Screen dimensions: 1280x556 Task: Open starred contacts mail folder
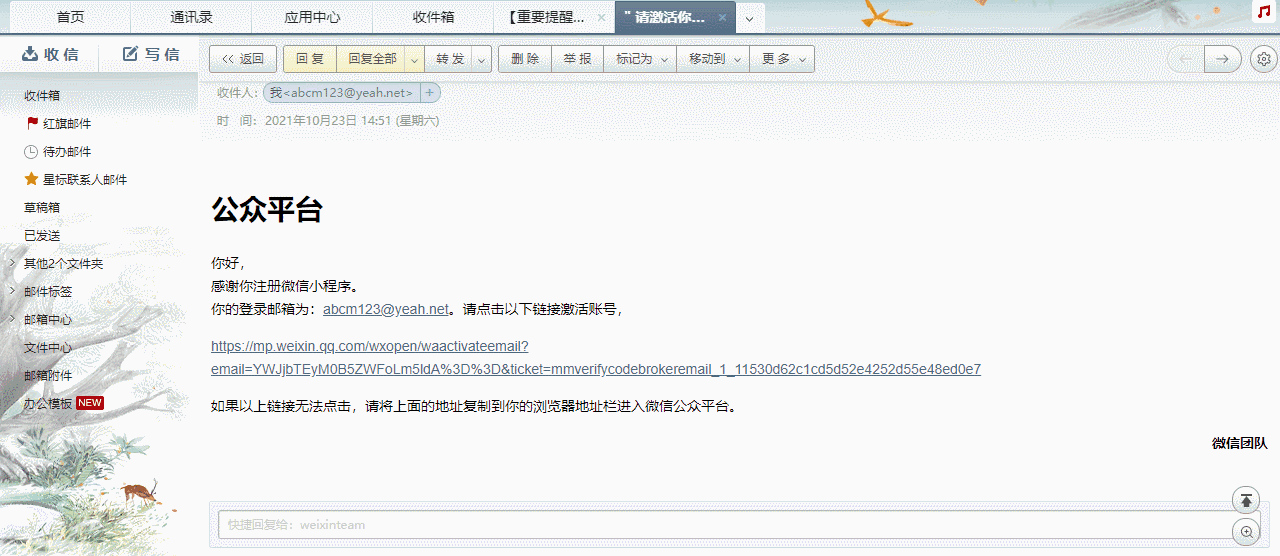click(76, 180)
